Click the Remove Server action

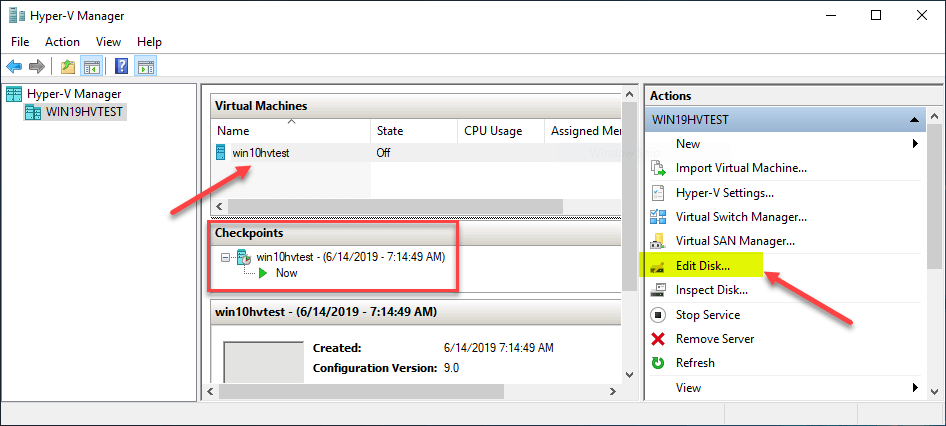pyautogui.click(x=715, y=339)
